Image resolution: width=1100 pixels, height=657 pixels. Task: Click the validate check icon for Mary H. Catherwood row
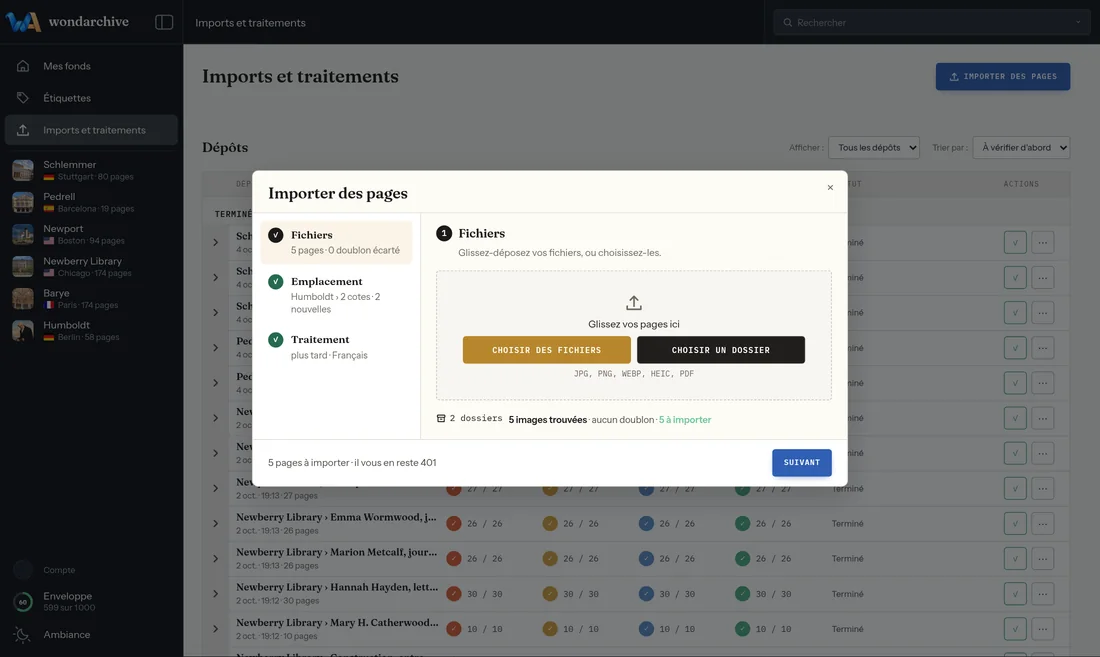point(1015,629)
